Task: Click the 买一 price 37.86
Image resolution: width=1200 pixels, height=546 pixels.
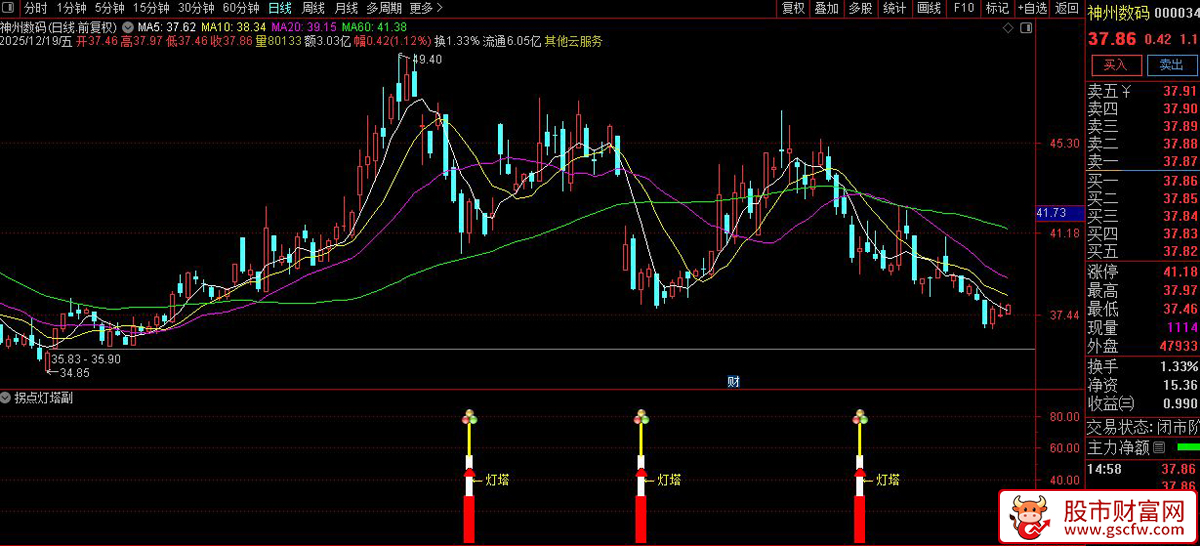Action: (1180, 181)
